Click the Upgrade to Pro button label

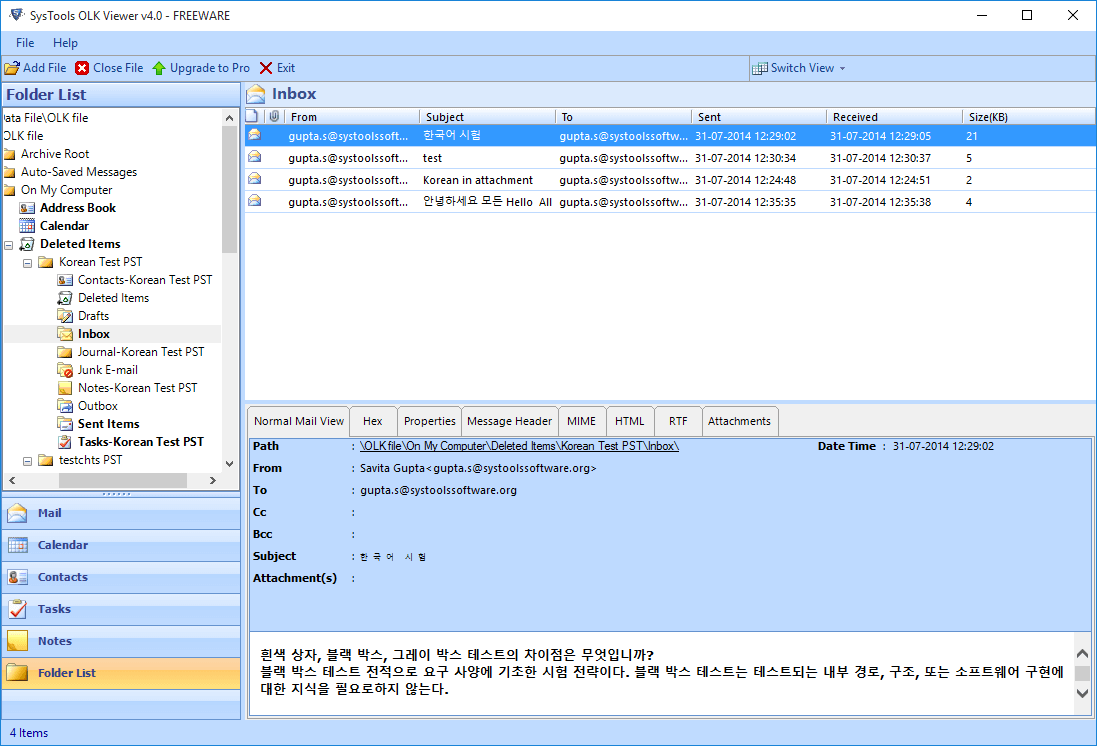click(210, 68)
